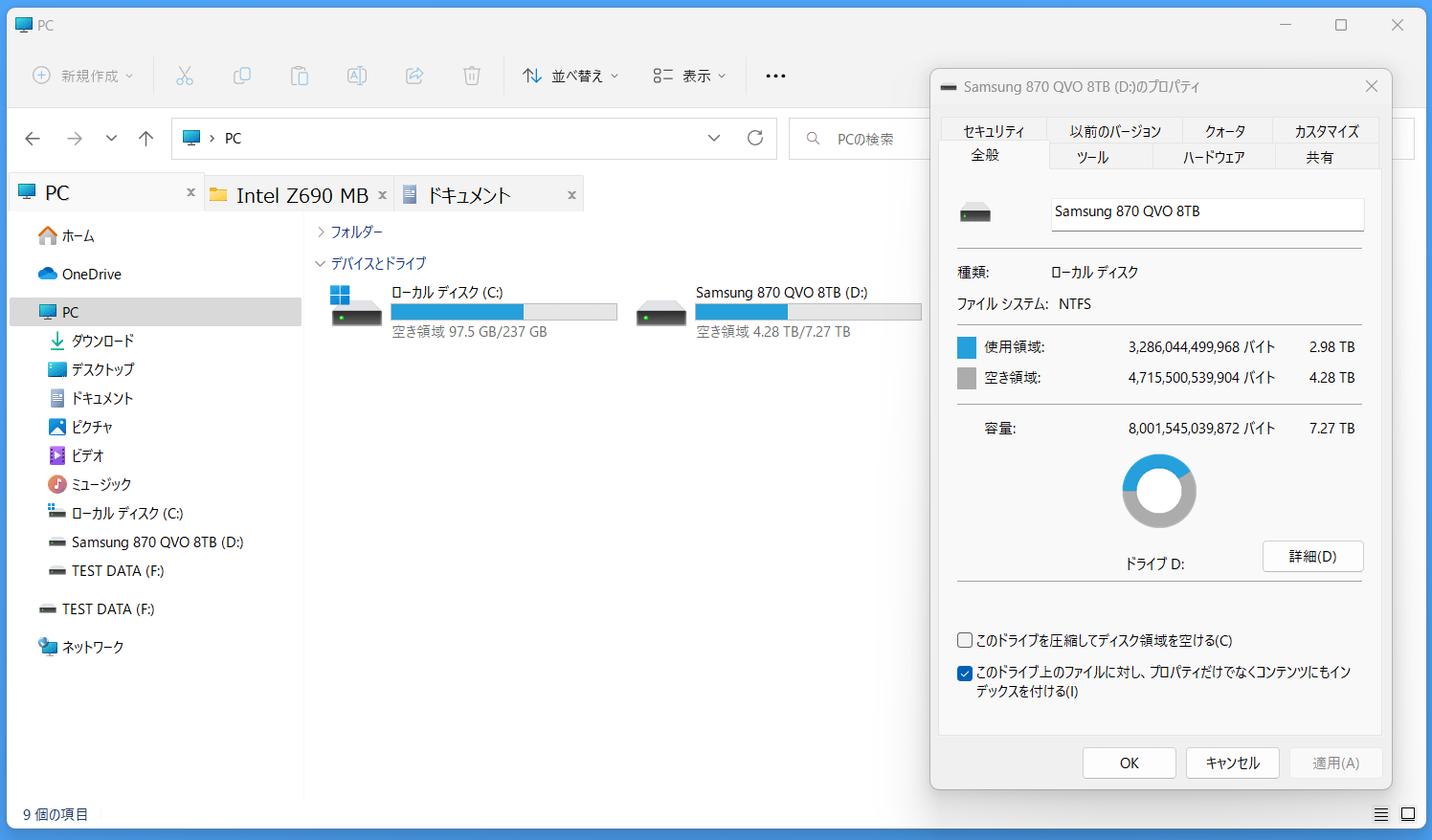Open ツール tab in properties

tap(1102, 157)
